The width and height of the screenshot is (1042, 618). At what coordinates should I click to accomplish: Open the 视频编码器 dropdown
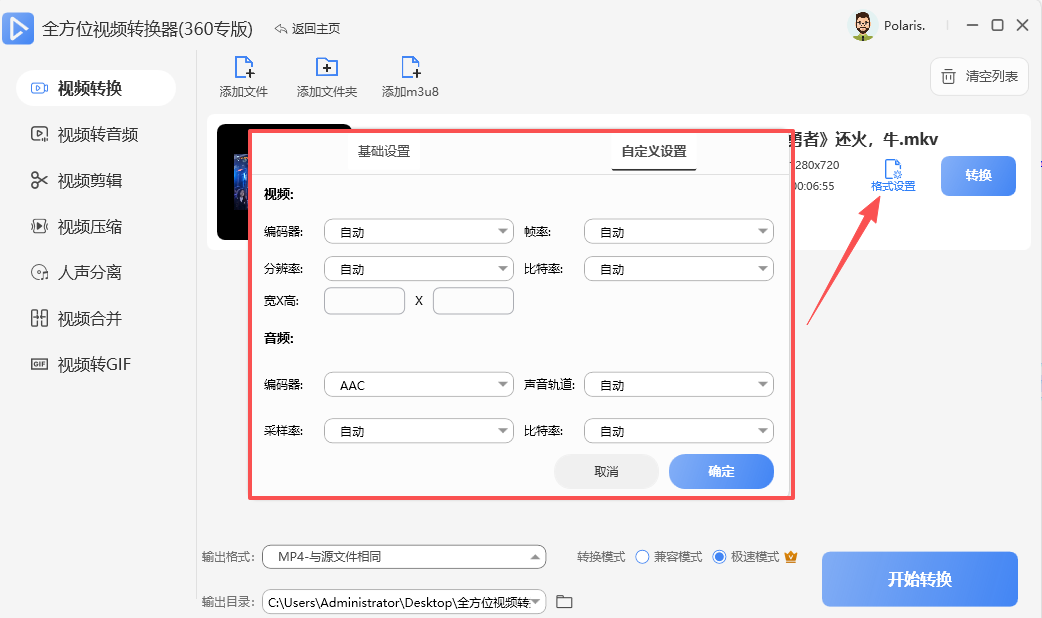[418, 231]
